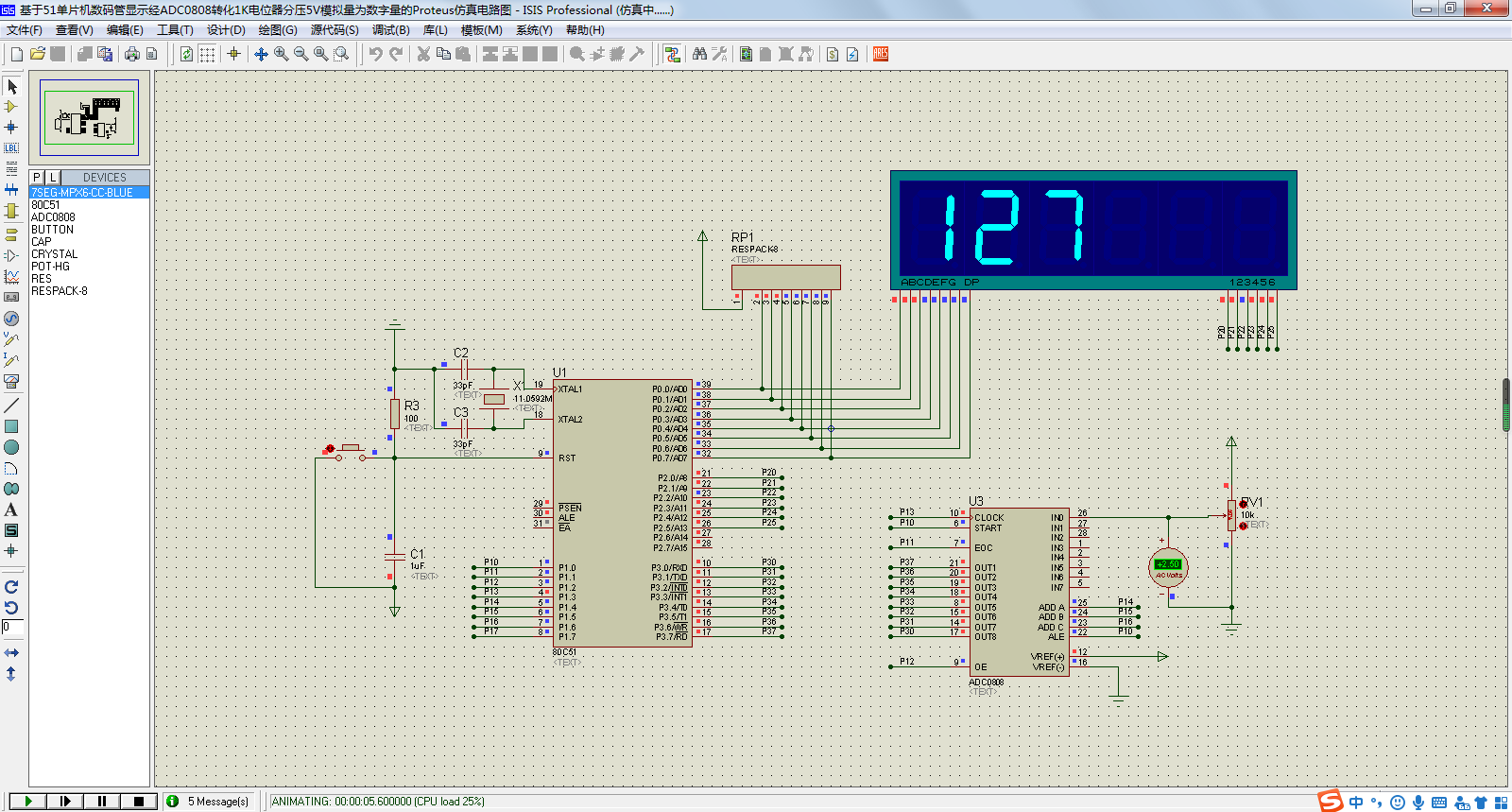This screenshot has height=812, width=1512.
Task: Click the Pan / center view icon
Action: [x=262, y=54]
